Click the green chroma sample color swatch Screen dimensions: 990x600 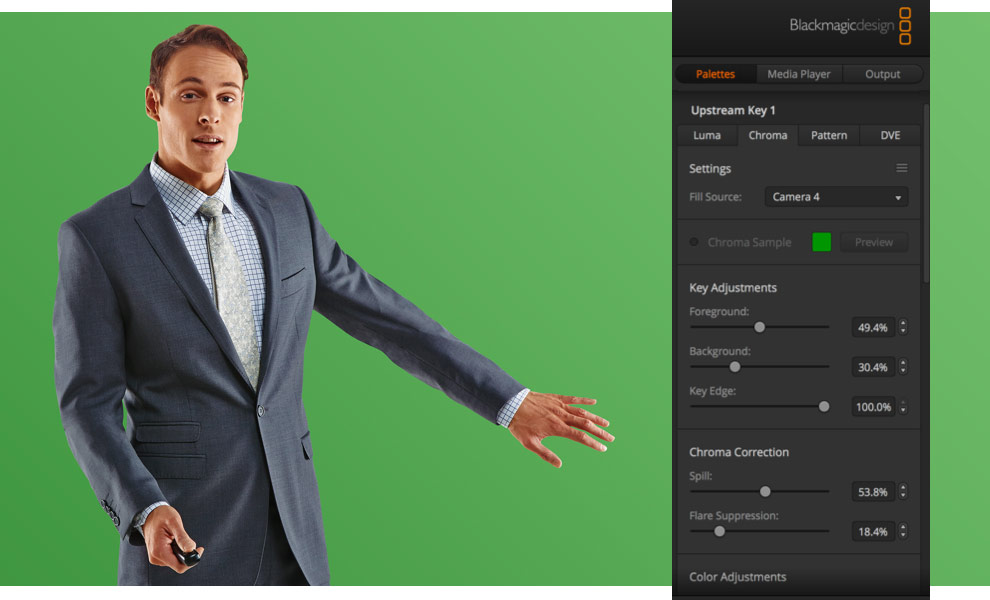click(821, 241)
